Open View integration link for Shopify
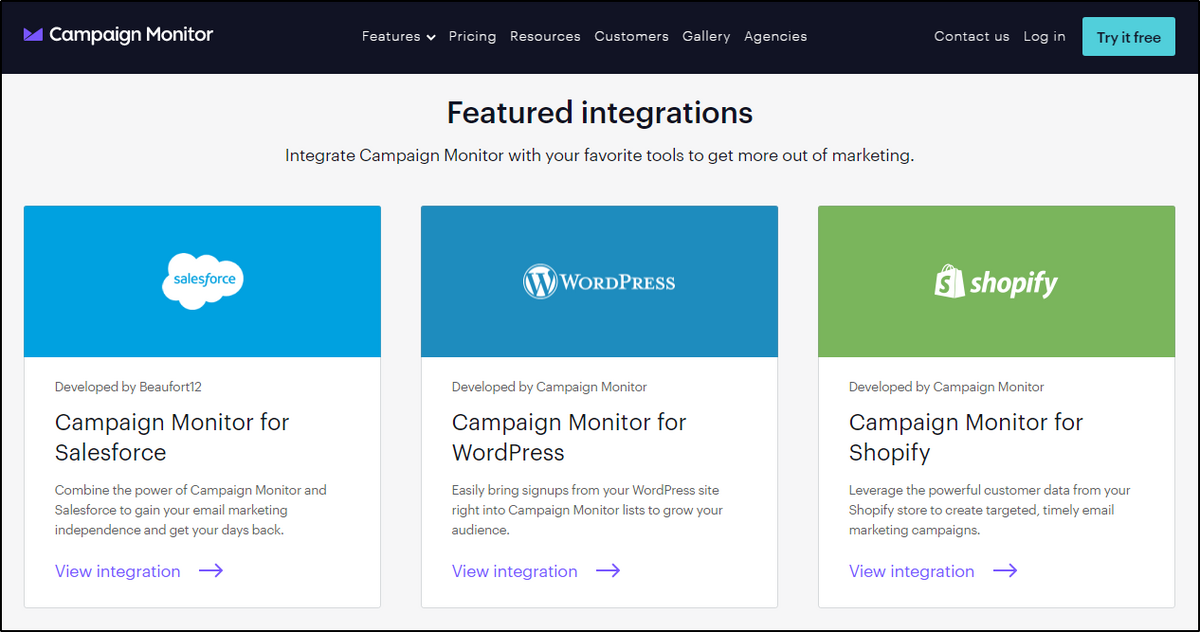Image resolution: width=1200 pixels, height=632 pixels. pyautogui.click(x=912, y=572)
